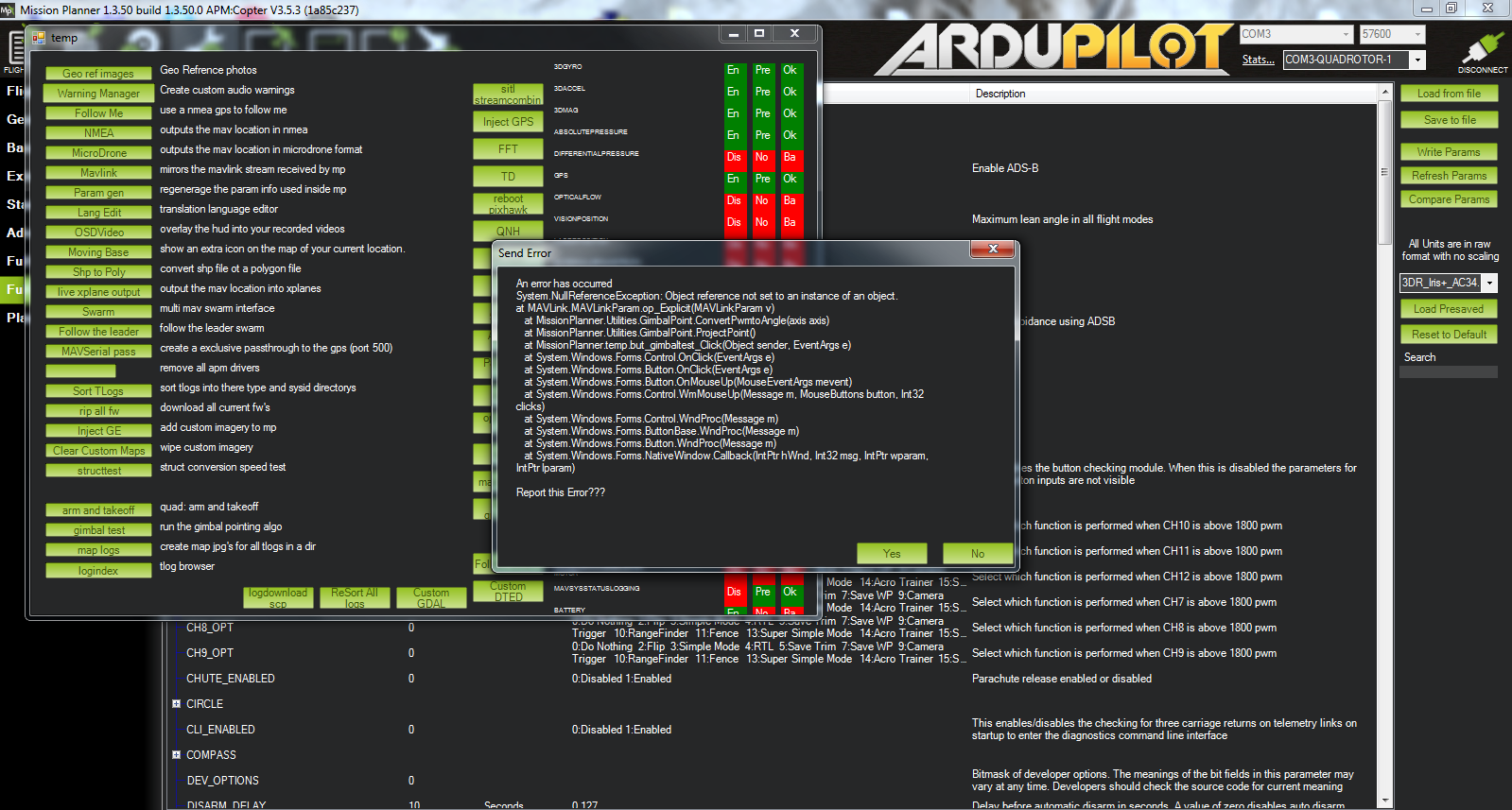Click the Swarm button
The image size is (1512, 810).
coord(98,312)
